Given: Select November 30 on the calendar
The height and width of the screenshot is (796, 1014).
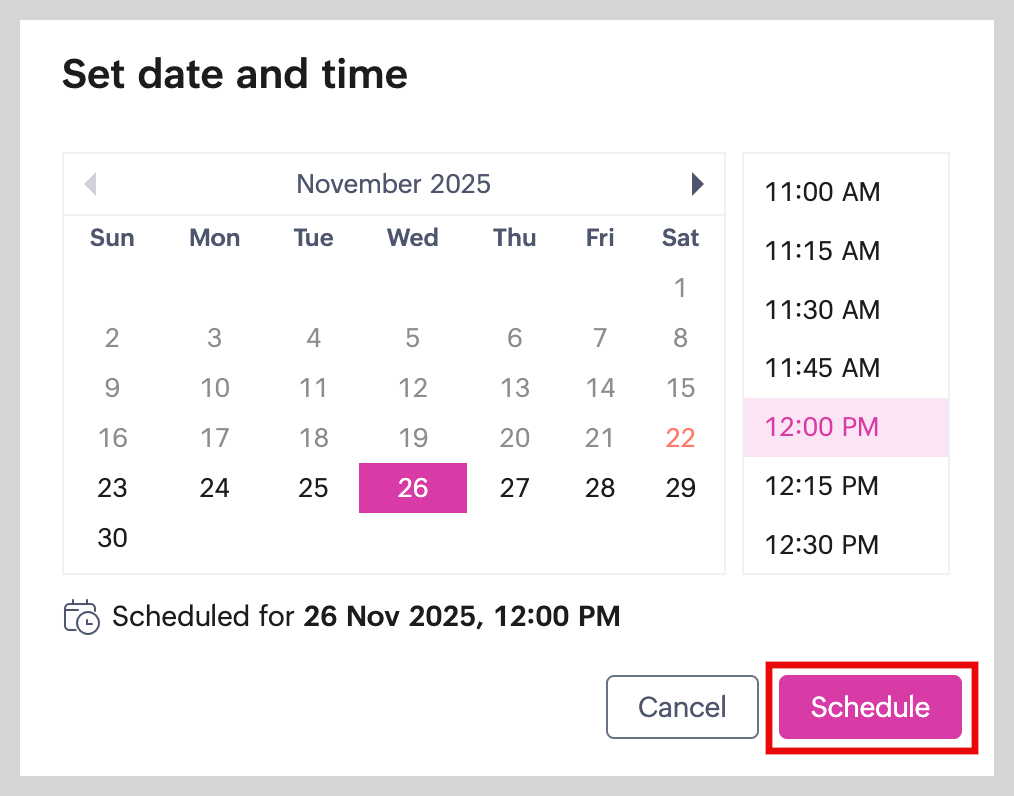Looking at the screenshot, I should click(x=113, y=538).
